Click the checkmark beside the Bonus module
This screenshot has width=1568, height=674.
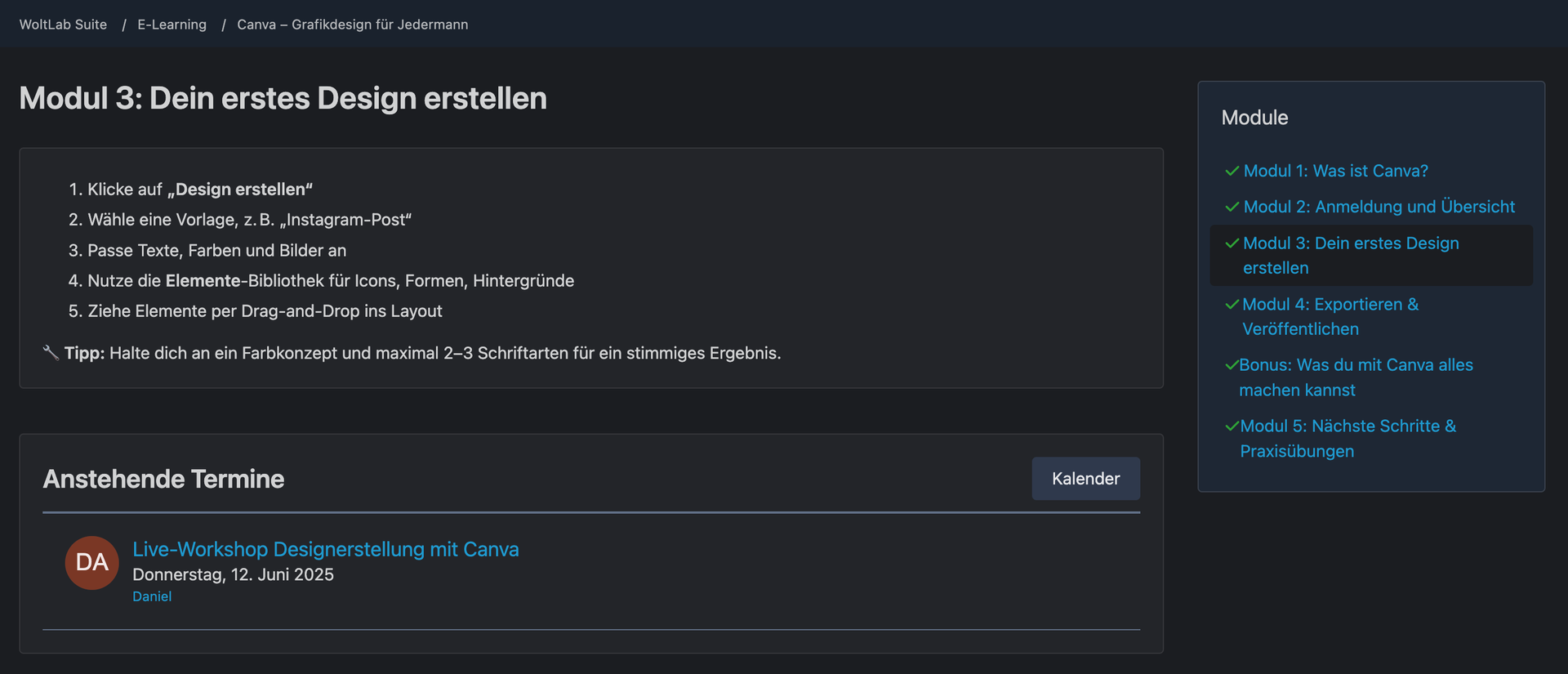(x=1232, y=365)
